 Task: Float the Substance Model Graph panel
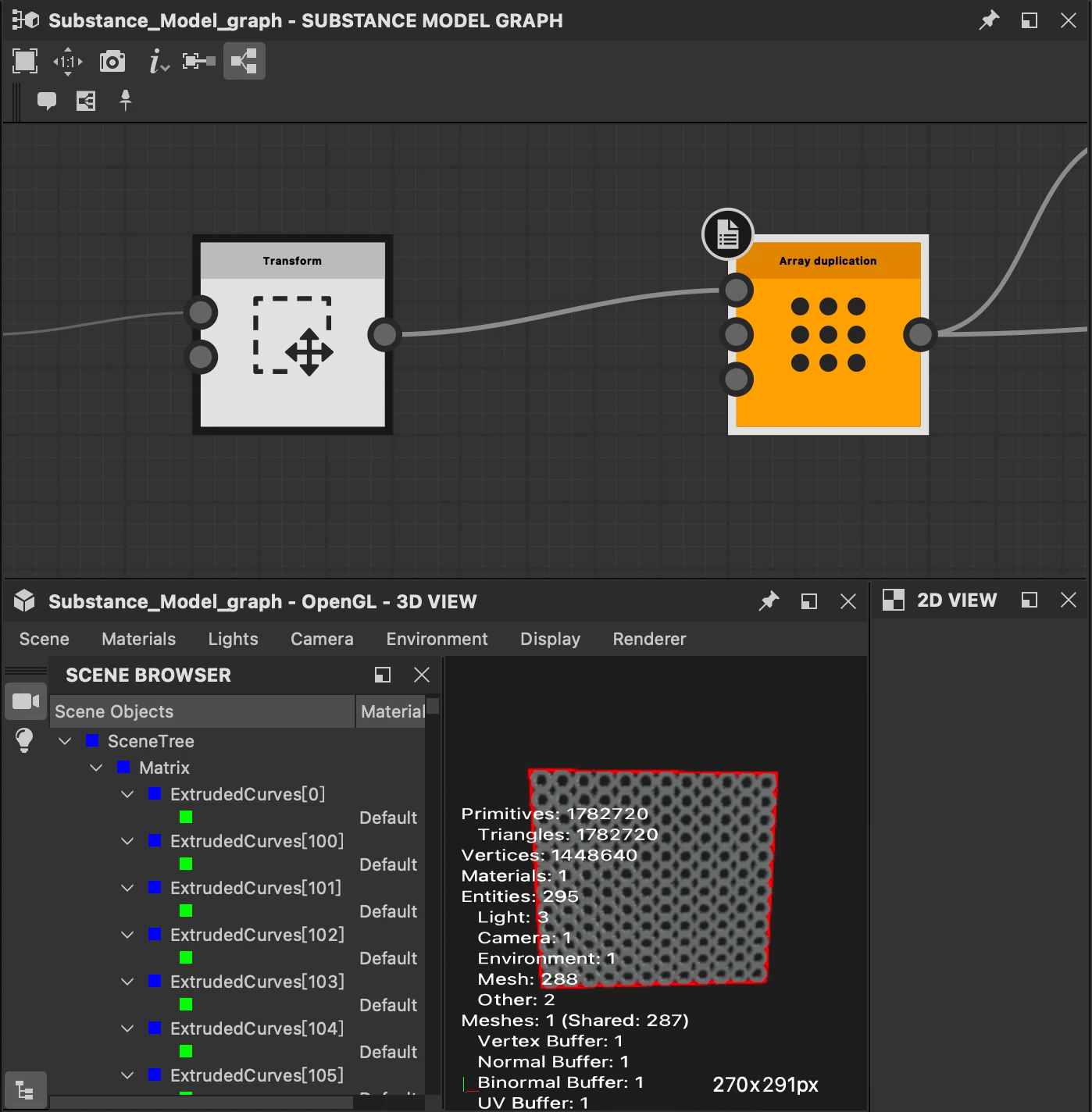pos(1030,20)
